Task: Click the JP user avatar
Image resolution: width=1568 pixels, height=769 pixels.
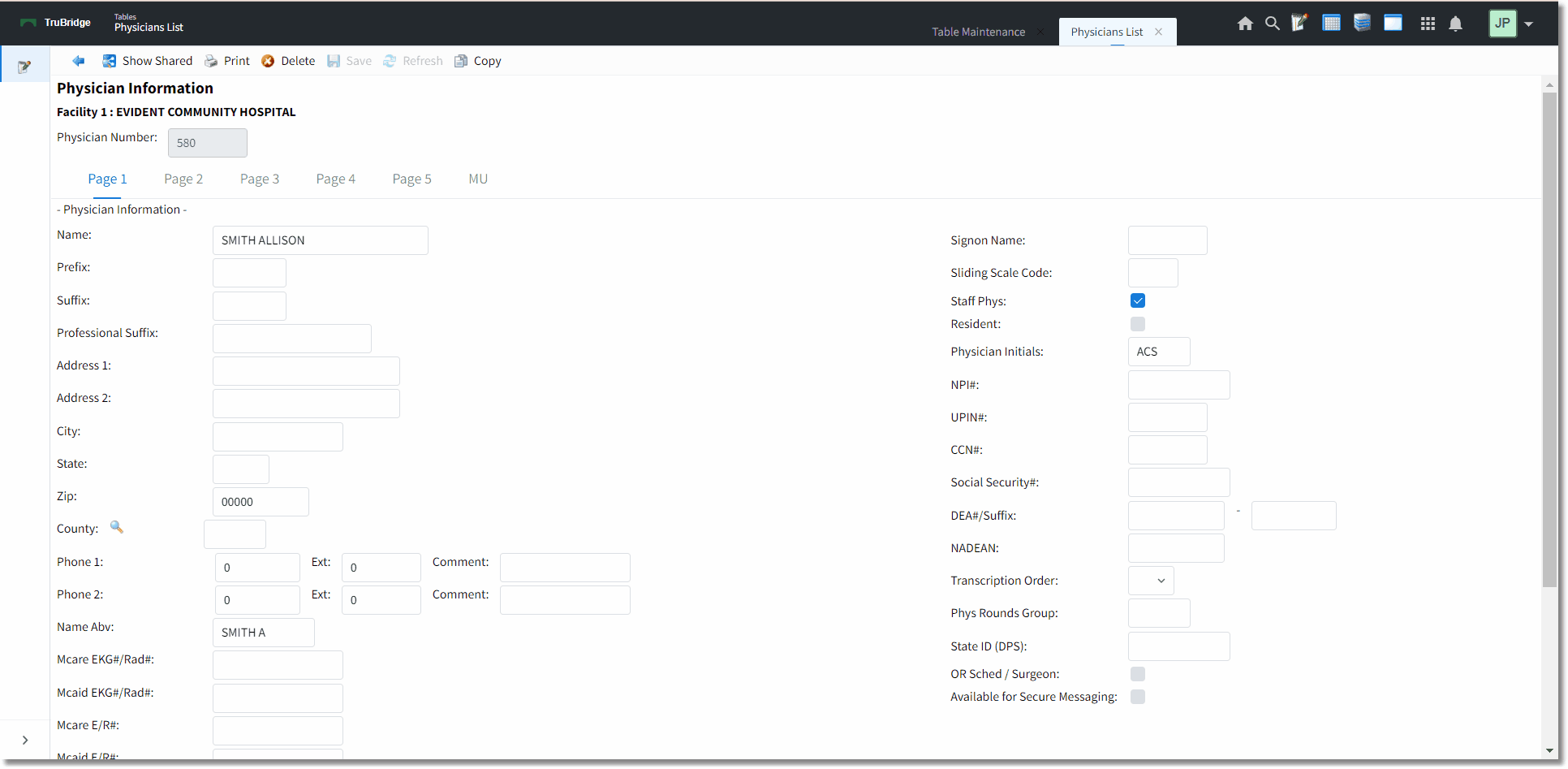Action: [1503, 23]
